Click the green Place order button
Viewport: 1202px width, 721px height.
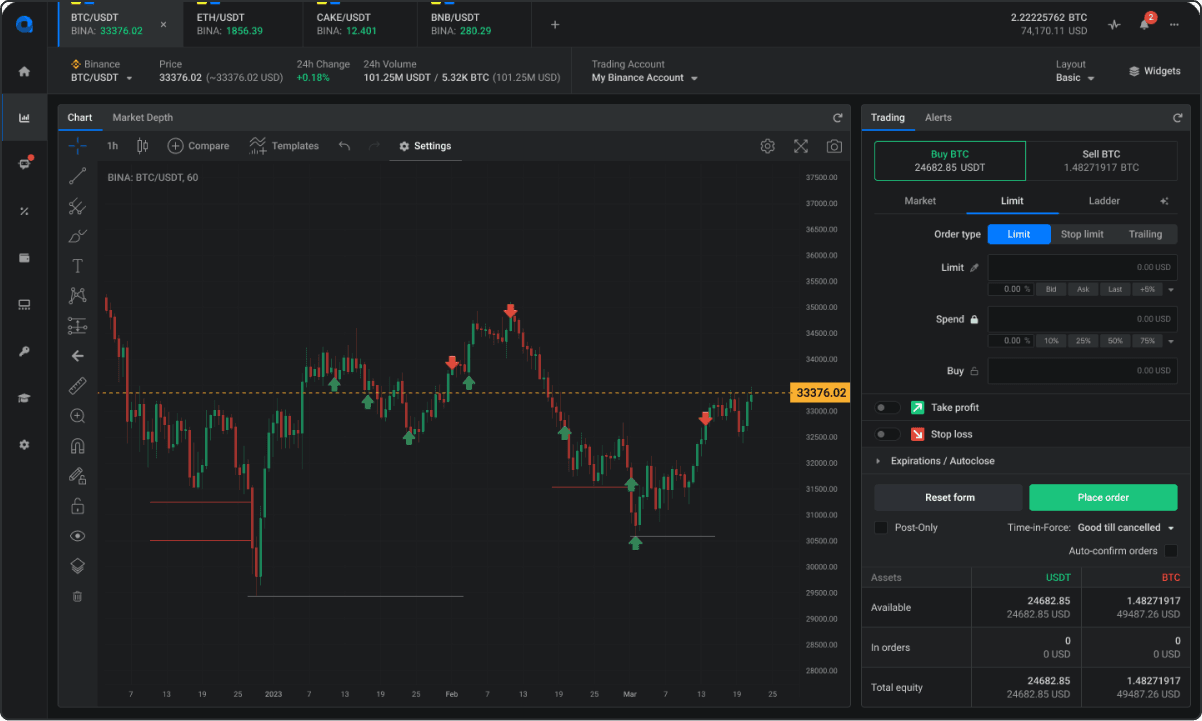(1103, 497)
